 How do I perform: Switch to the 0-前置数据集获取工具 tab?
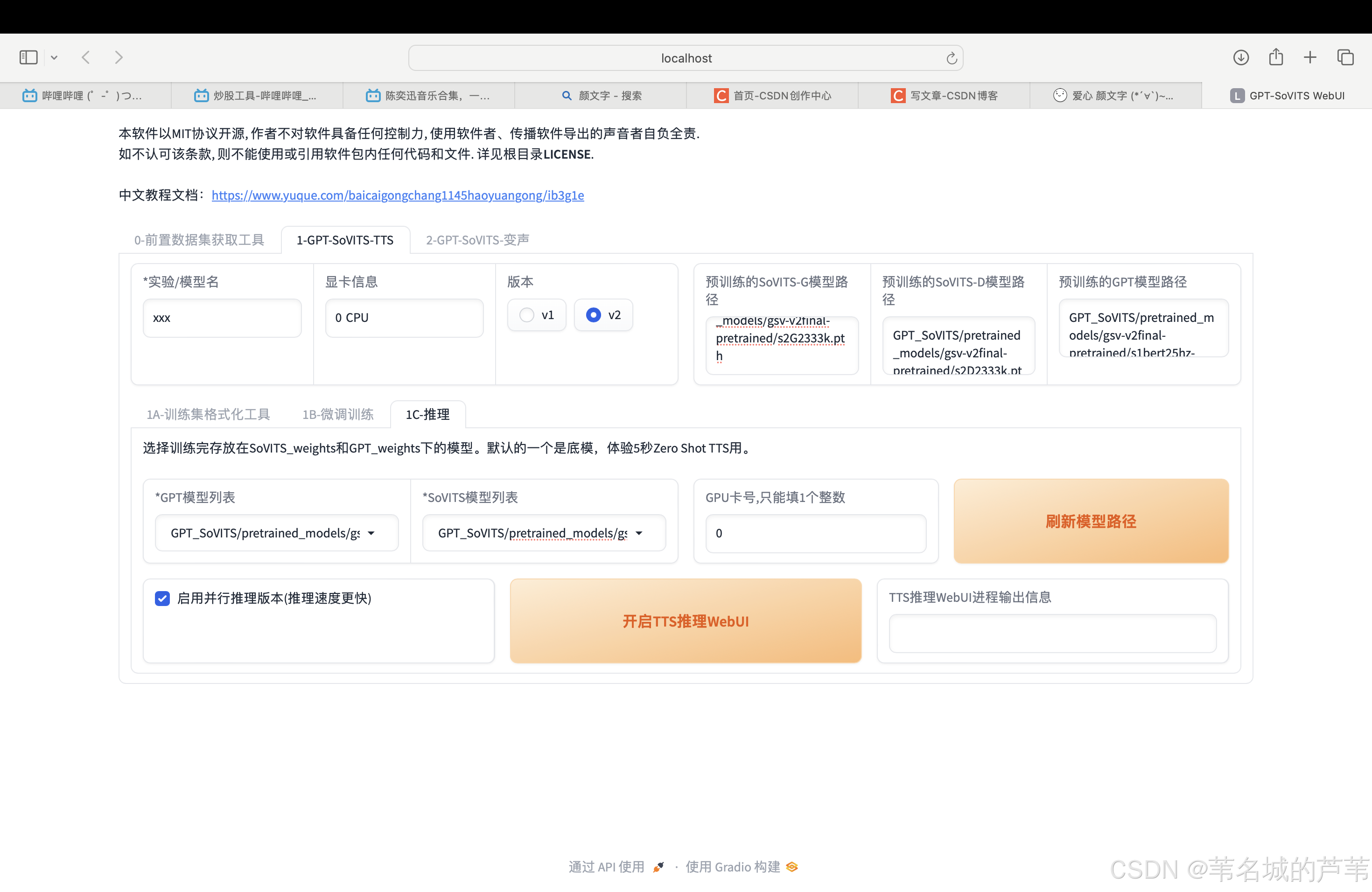pyautogui.click(x=199, y=240)
